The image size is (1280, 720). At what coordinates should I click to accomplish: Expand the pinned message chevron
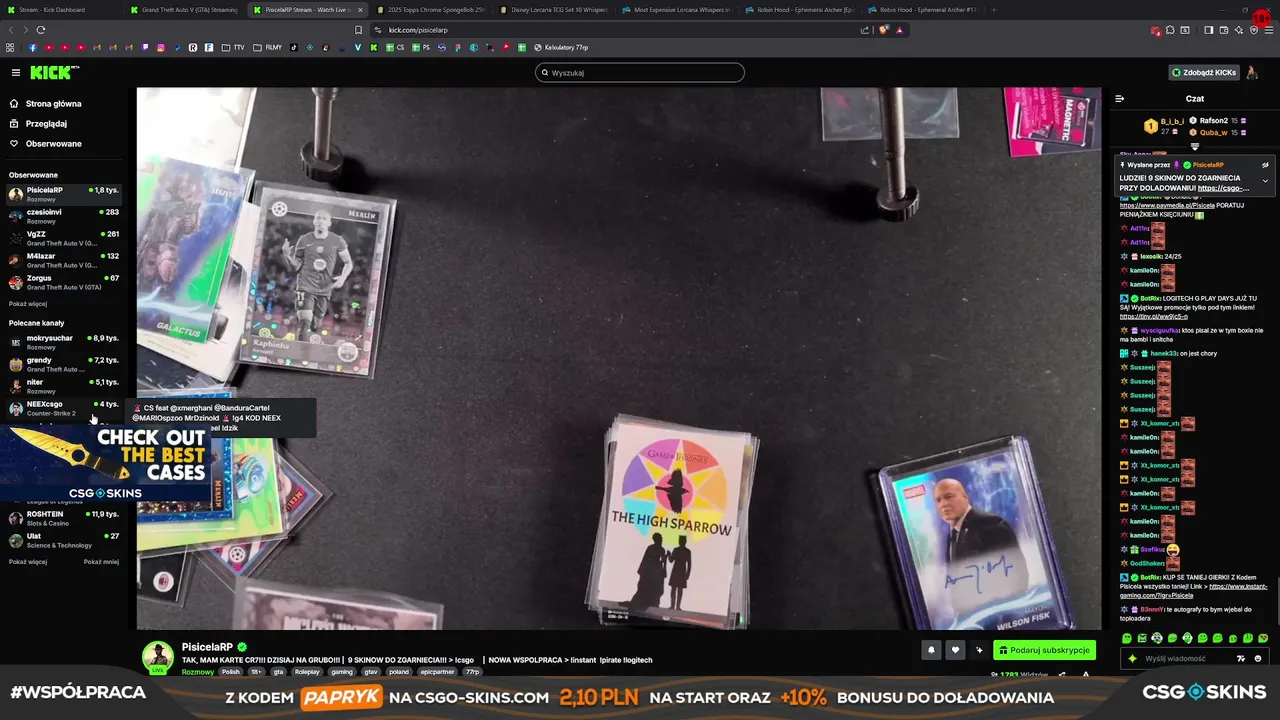tap(1265, 181)
